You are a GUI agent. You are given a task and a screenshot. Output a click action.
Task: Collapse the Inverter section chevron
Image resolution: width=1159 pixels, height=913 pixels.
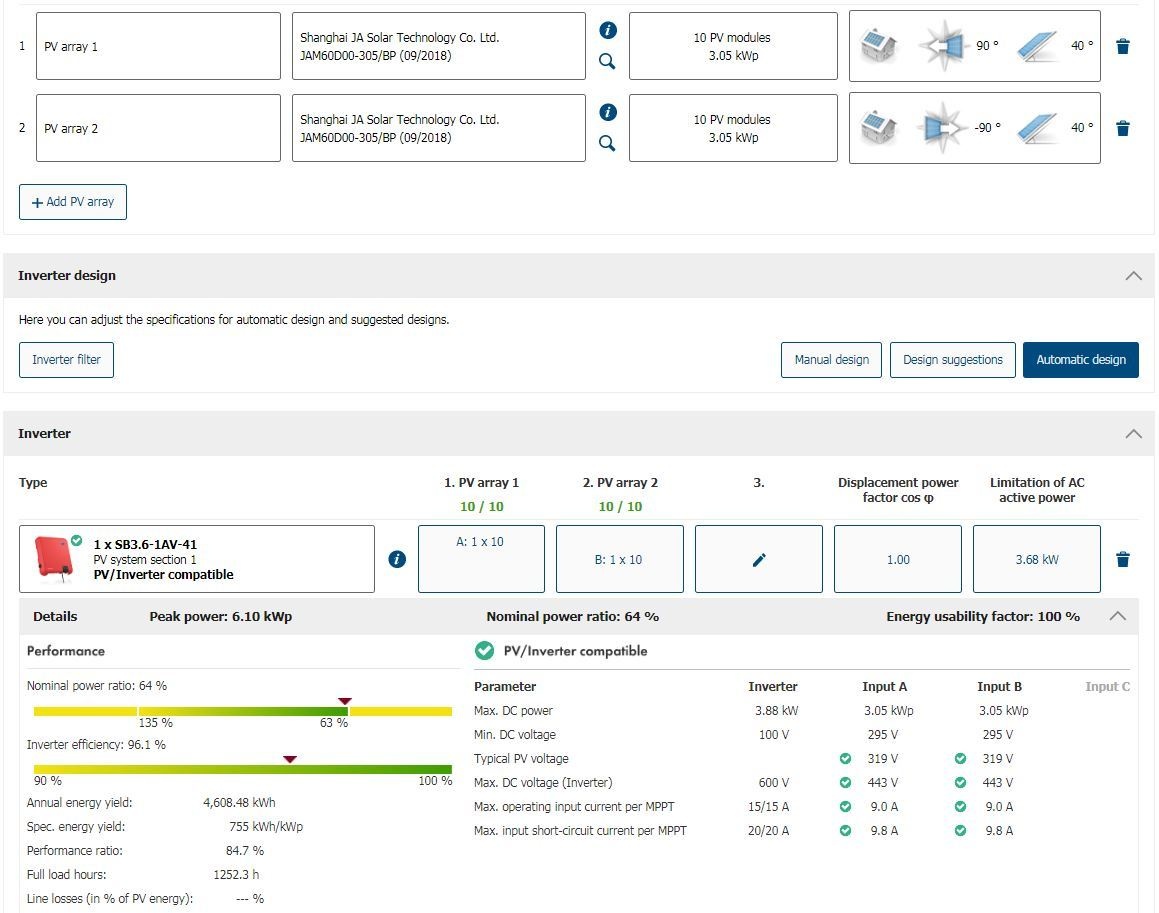(1133, 434)
